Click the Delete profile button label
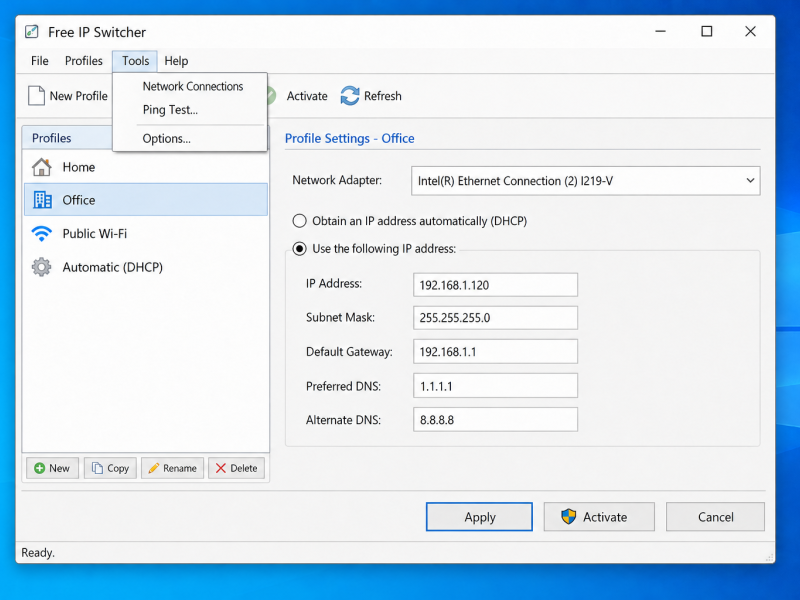The image size is (800, 600). coord(243,468)
